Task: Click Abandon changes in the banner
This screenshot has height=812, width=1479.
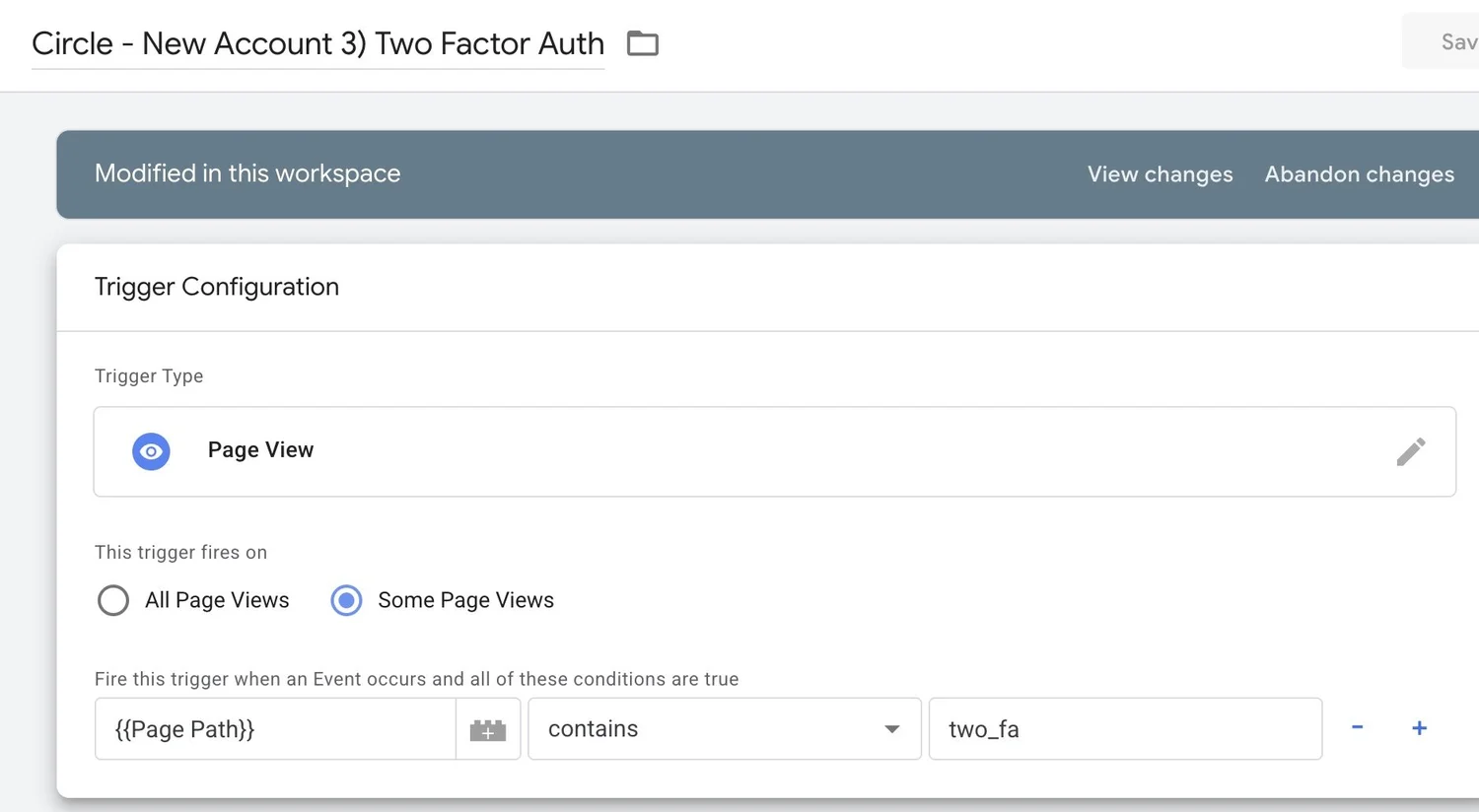Action: click(x=1359, y=174)
